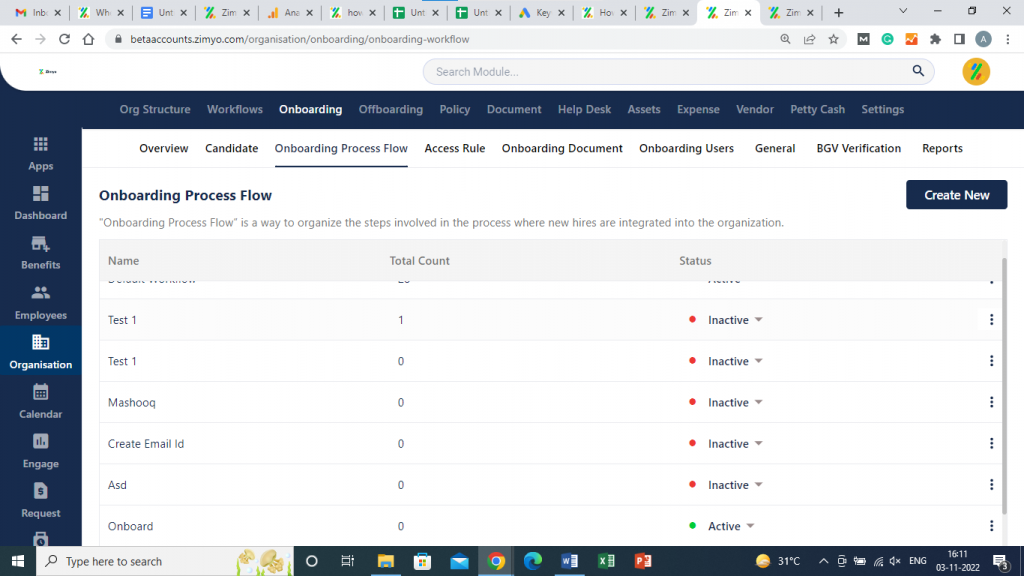Open three-dot menu for first Test 1 row

tap(991, 319)
